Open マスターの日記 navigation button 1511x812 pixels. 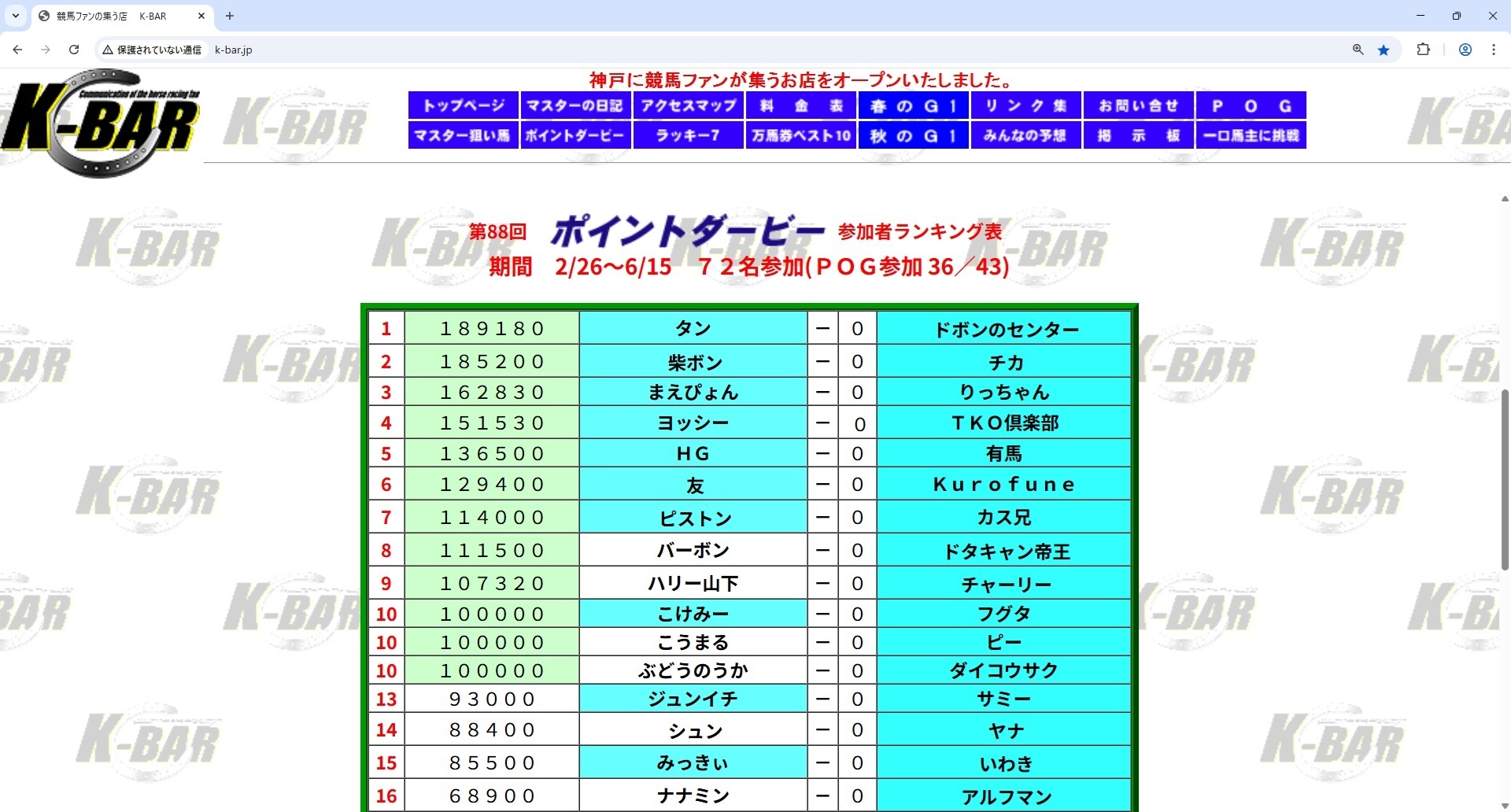(x=575, y=105)
